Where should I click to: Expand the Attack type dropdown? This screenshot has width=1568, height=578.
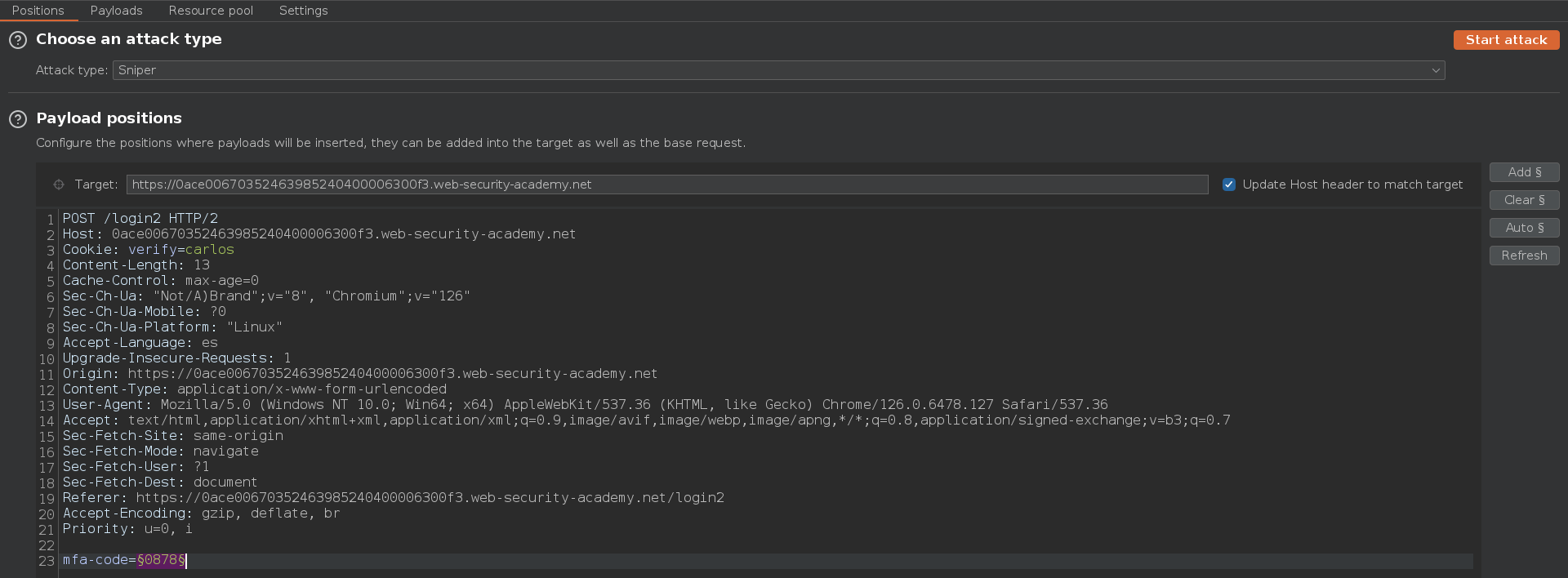[778, 70]
